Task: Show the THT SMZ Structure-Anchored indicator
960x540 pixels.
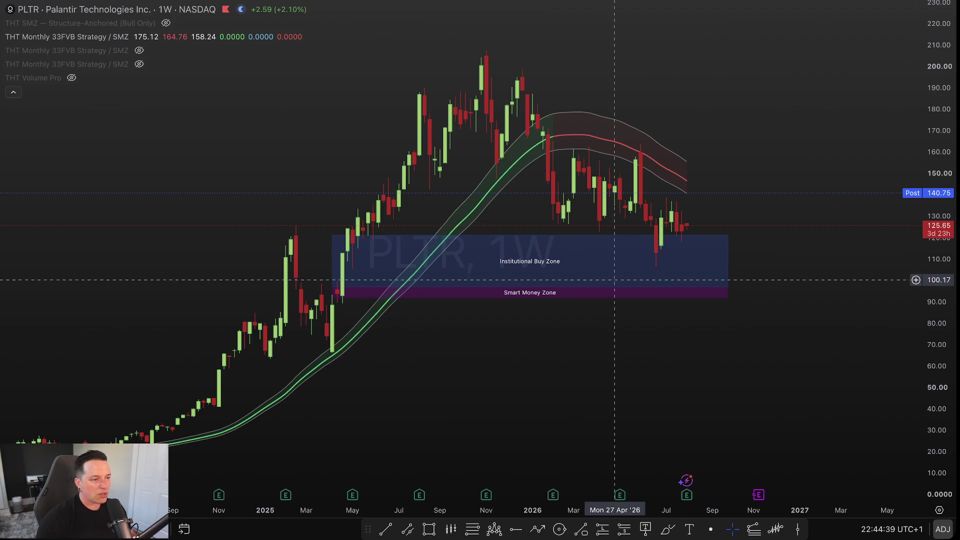Action: (x=166, y=23)
